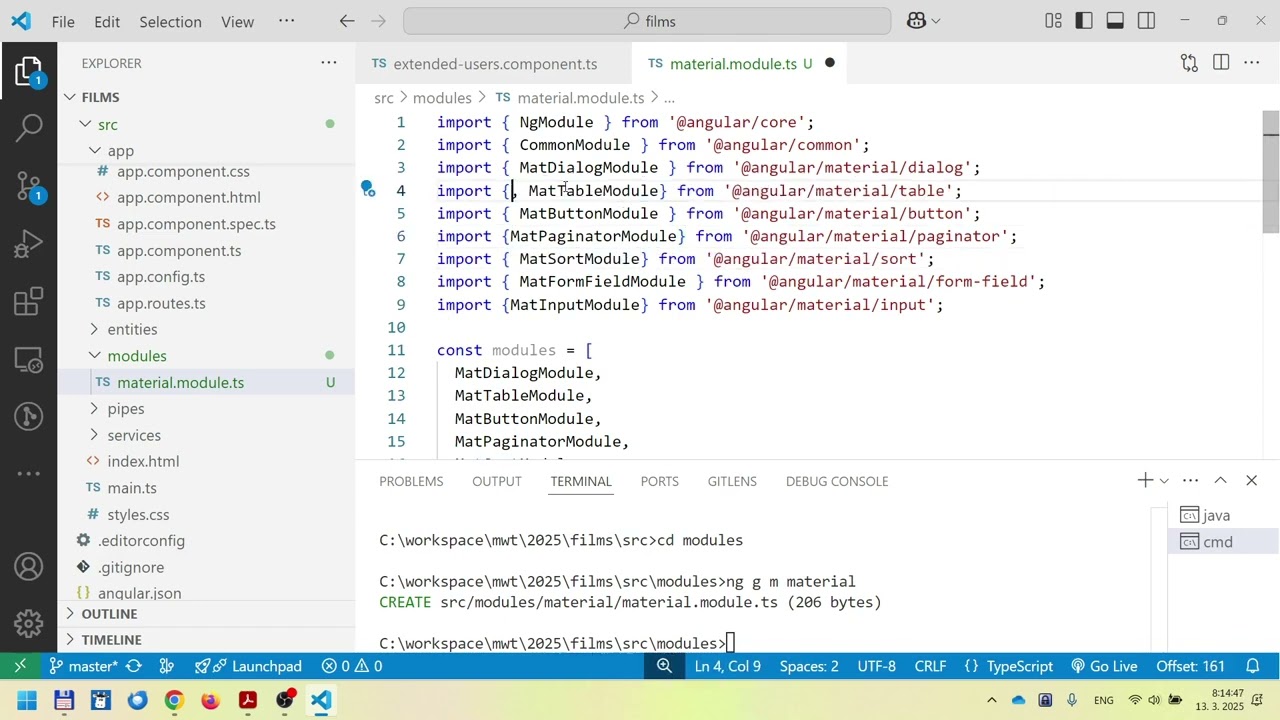Toggle the bottom panel visibility
Viewport: 1280px width, 720px height.
1115,21
